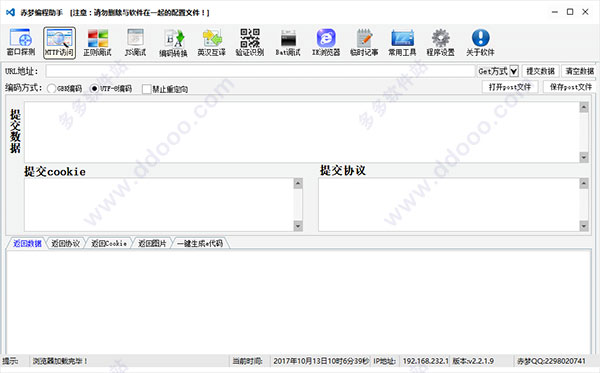Viewport: 600px width, 373px height.
Task: Switch to the 返回数据 tab
Action: coord(27,243)
